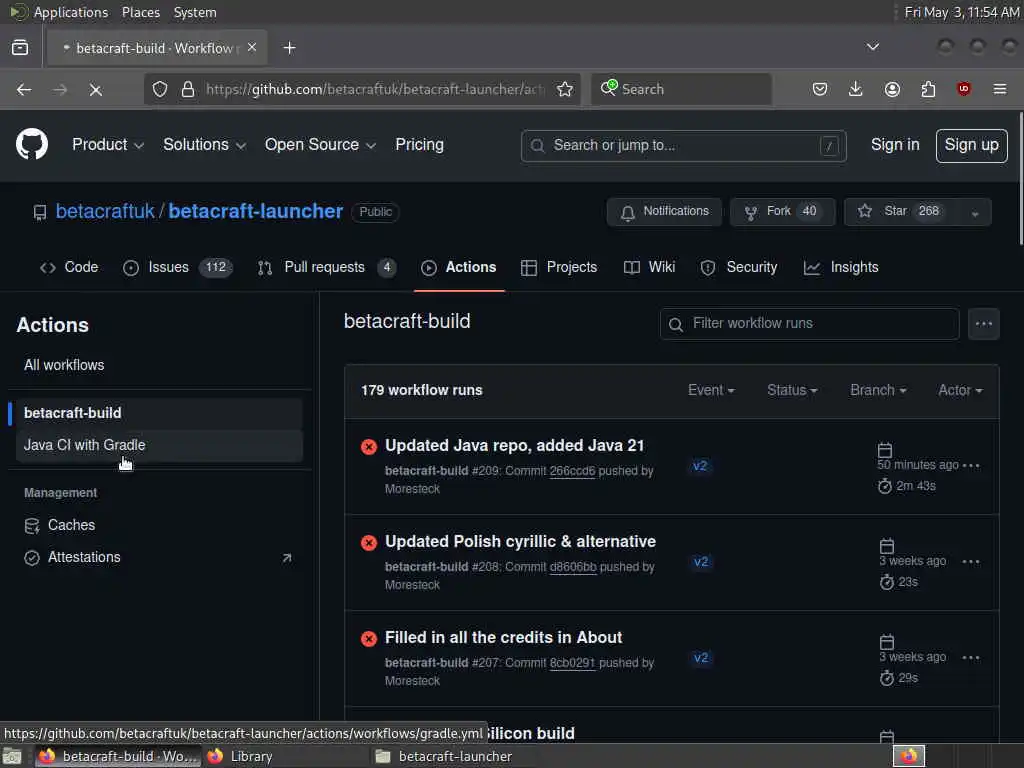Switch to the Security tab
The height and width of the screenshot is (768, 1024).
[x=739, y=267]
